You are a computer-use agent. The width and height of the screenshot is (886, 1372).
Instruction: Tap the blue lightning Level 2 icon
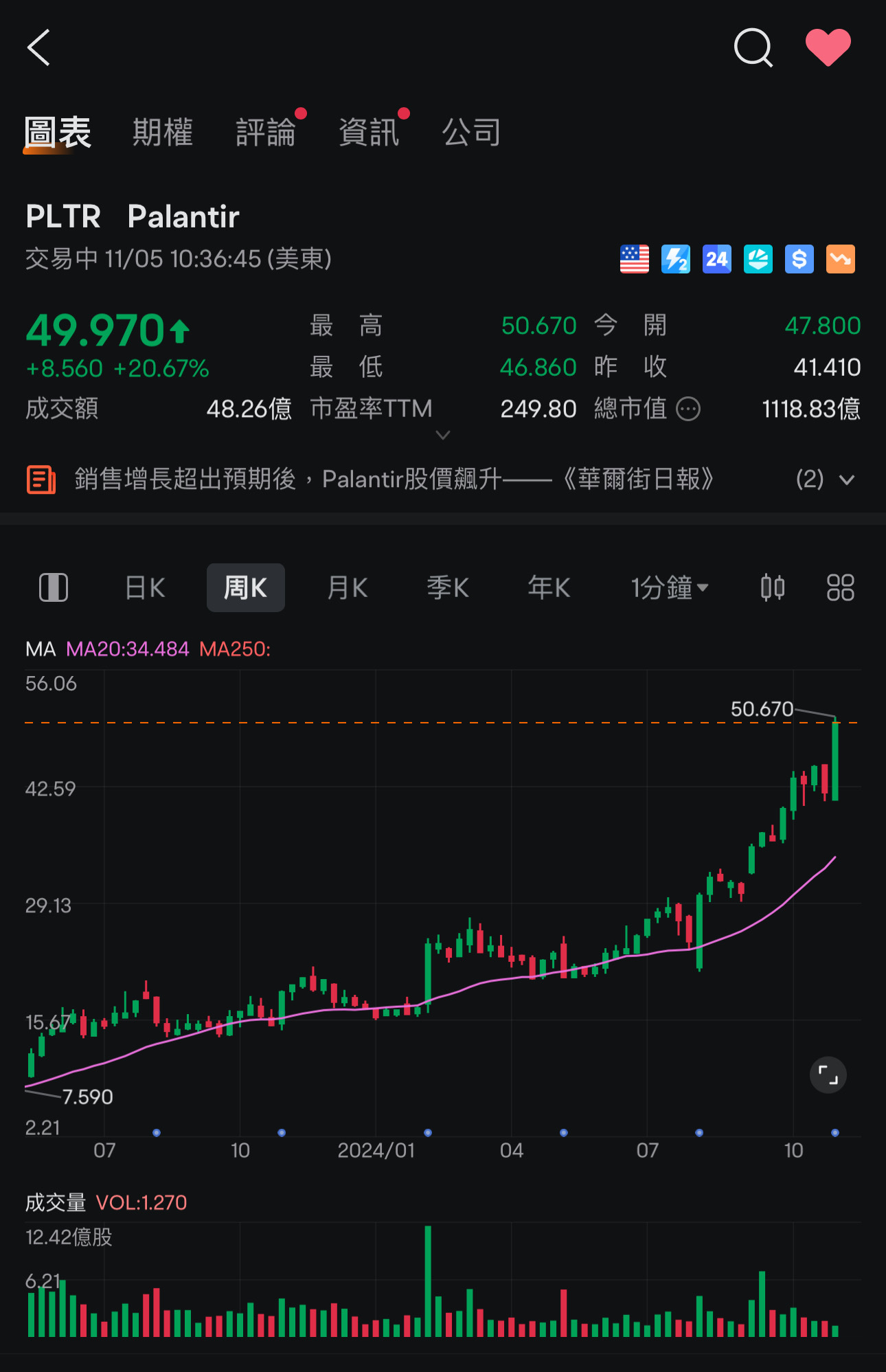[x=676, y=259]
